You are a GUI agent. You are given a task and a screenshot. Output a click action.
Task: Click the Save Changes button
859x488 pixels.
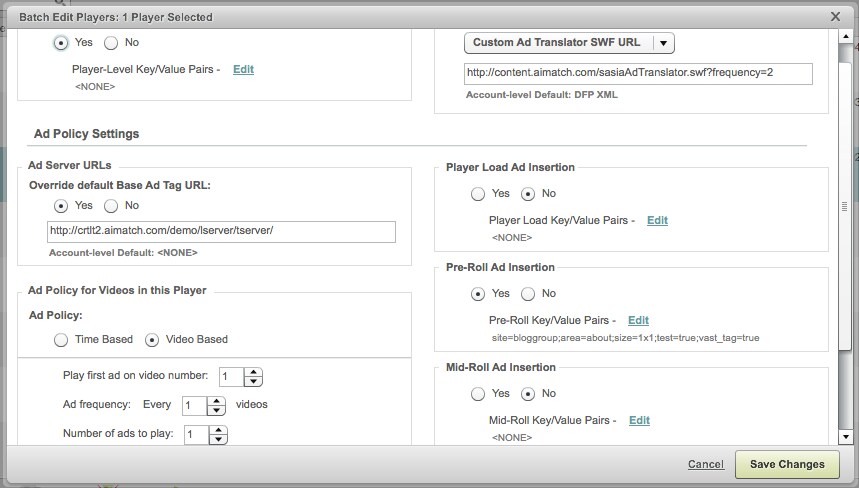(x=786, y=464)
